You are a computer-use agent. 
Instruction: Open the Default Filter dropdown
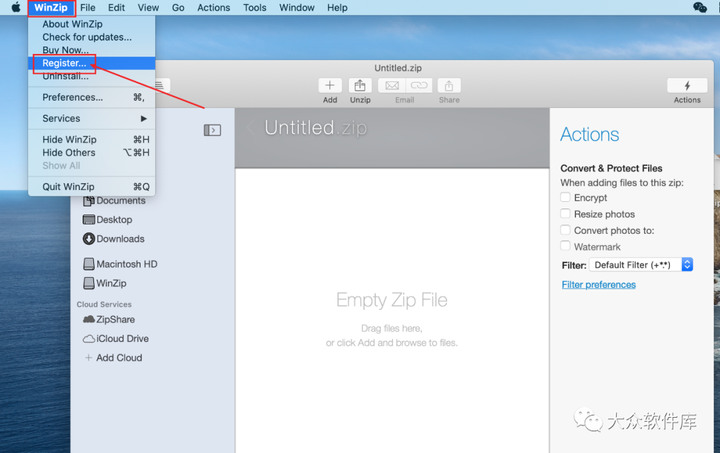(x=641, y=265)
